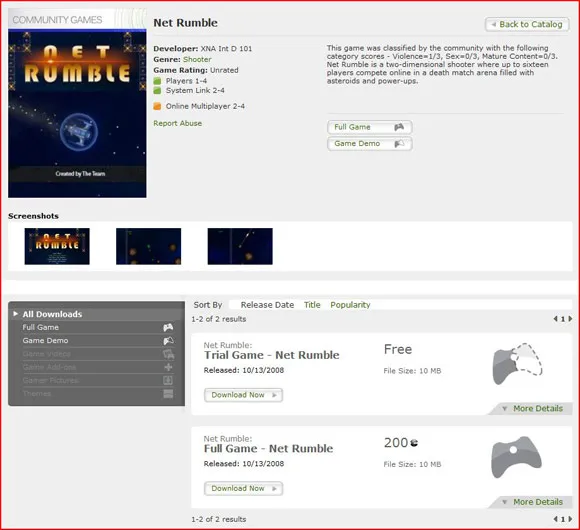
Task: Sort results by Popularity
Action: pos(350,305)
